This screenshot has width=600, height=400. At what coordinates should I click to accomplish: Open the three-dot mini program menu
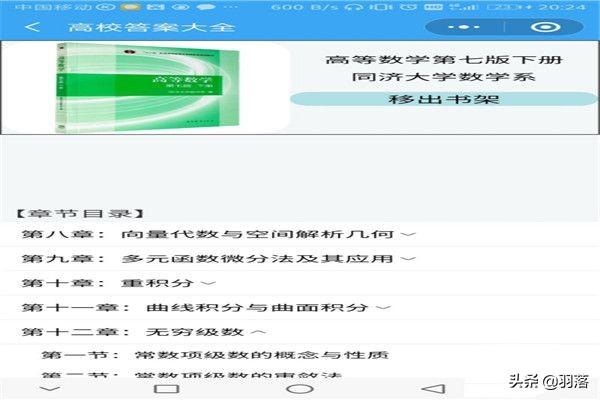pyautogui.click(x=464, y=27)
